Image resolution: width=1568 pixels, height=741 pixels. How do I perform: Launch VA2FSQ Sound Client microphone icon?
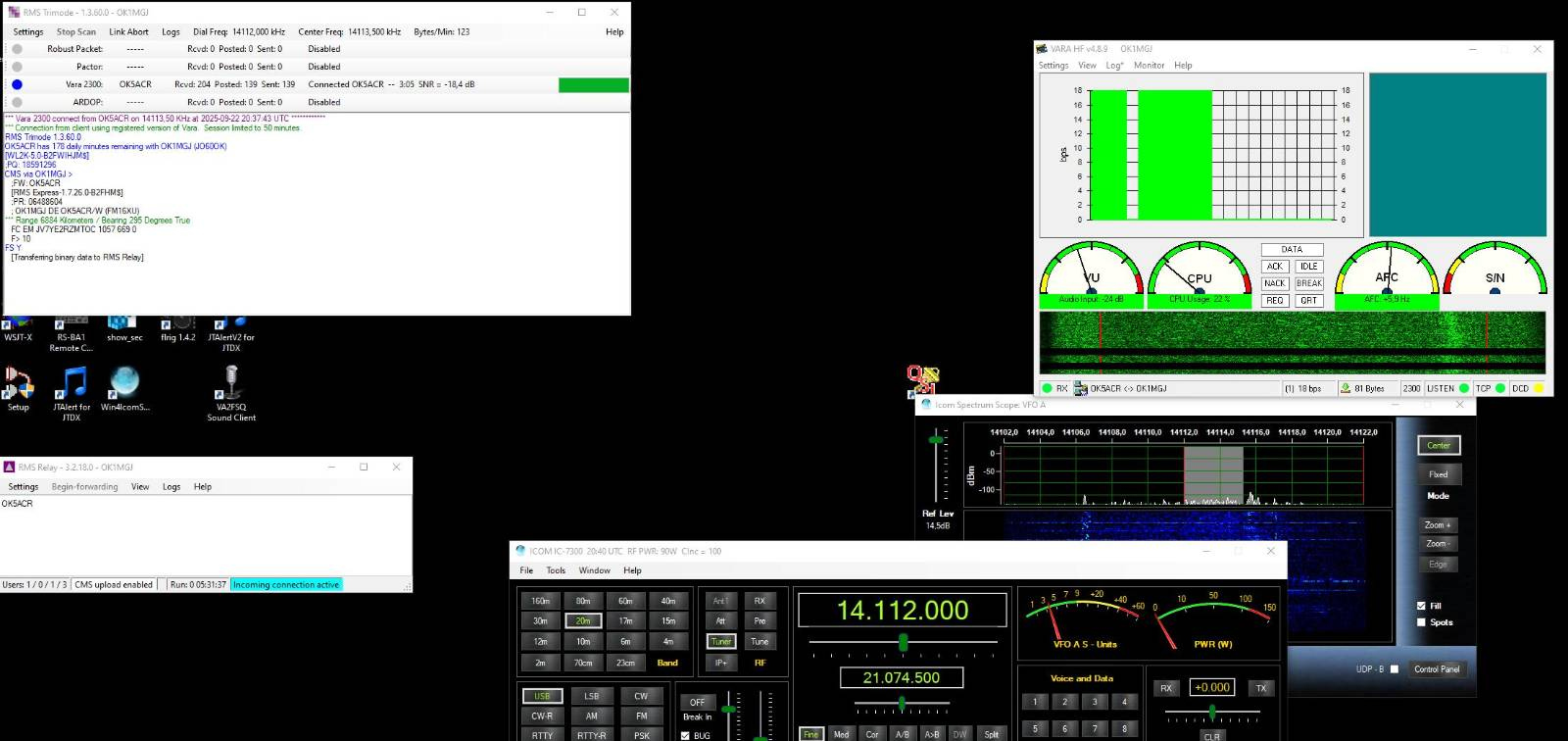[x=231, y=382]
